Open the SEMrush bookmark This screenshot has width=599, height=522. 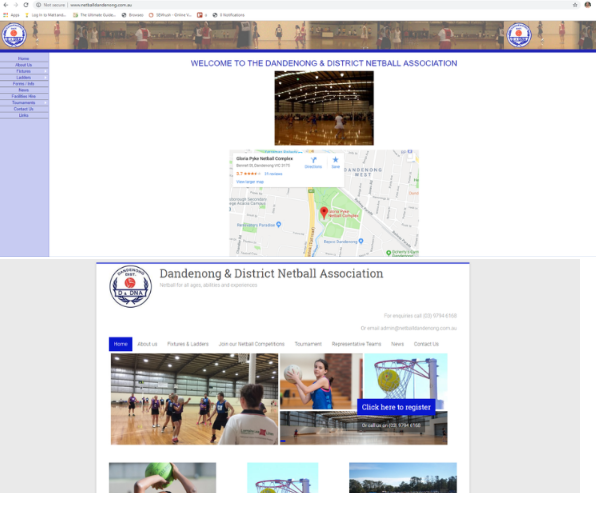pos(170,15)
